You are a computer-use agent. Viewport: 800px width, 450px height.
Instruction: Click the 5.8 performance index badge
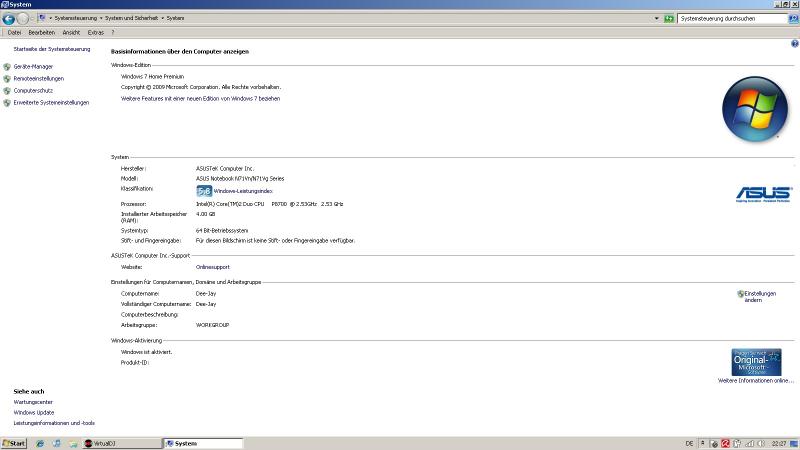click(204, 191)
